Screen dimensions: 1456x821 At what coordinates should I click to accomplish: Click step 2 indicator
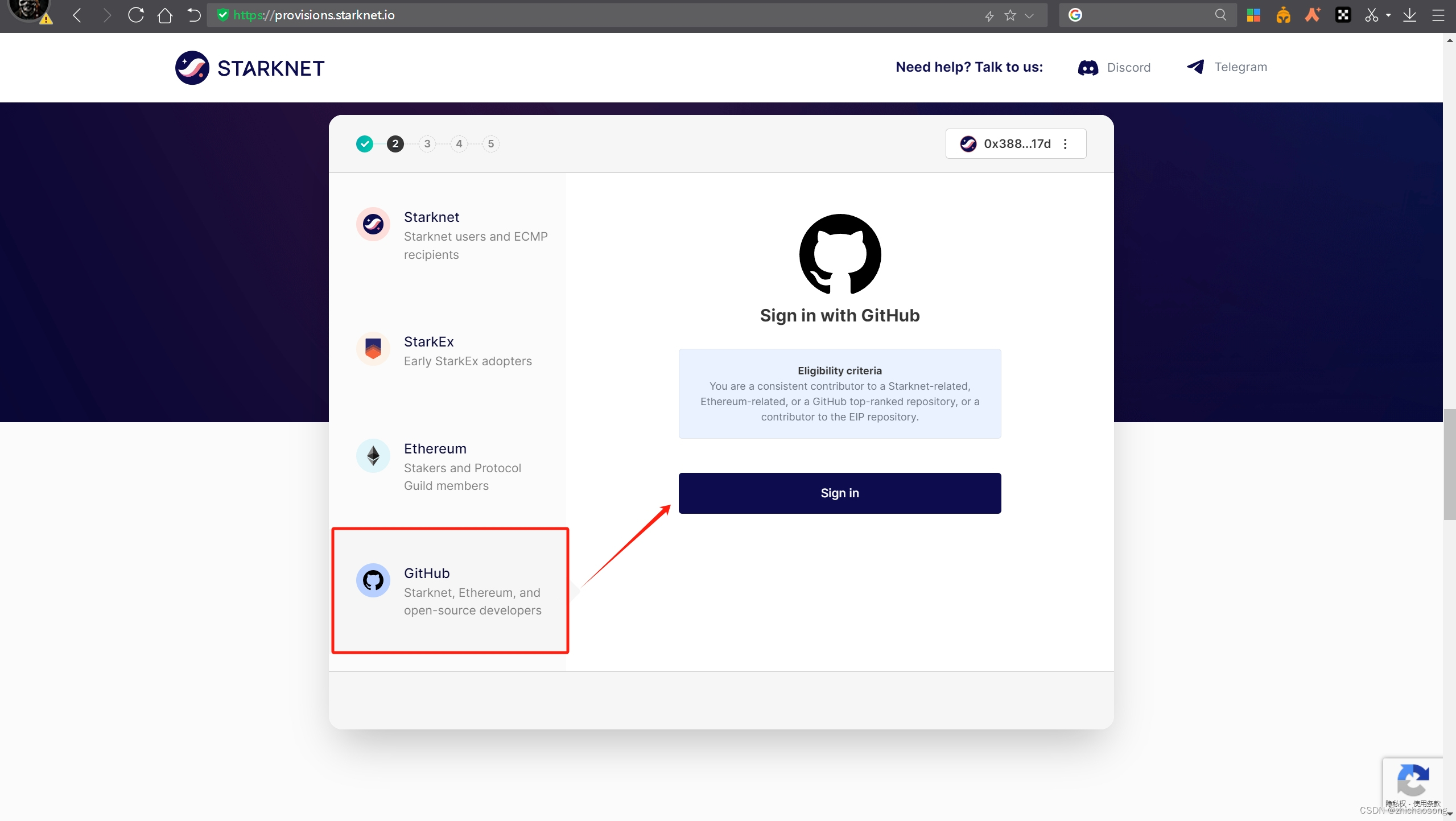tap(395, 144)
